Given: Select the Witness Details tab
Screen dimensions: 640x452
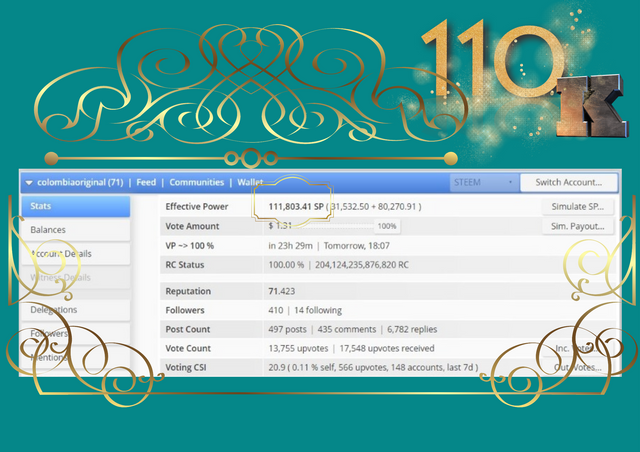Looking at the screenshot, I should pyautogui.click(x=76, y=278).
